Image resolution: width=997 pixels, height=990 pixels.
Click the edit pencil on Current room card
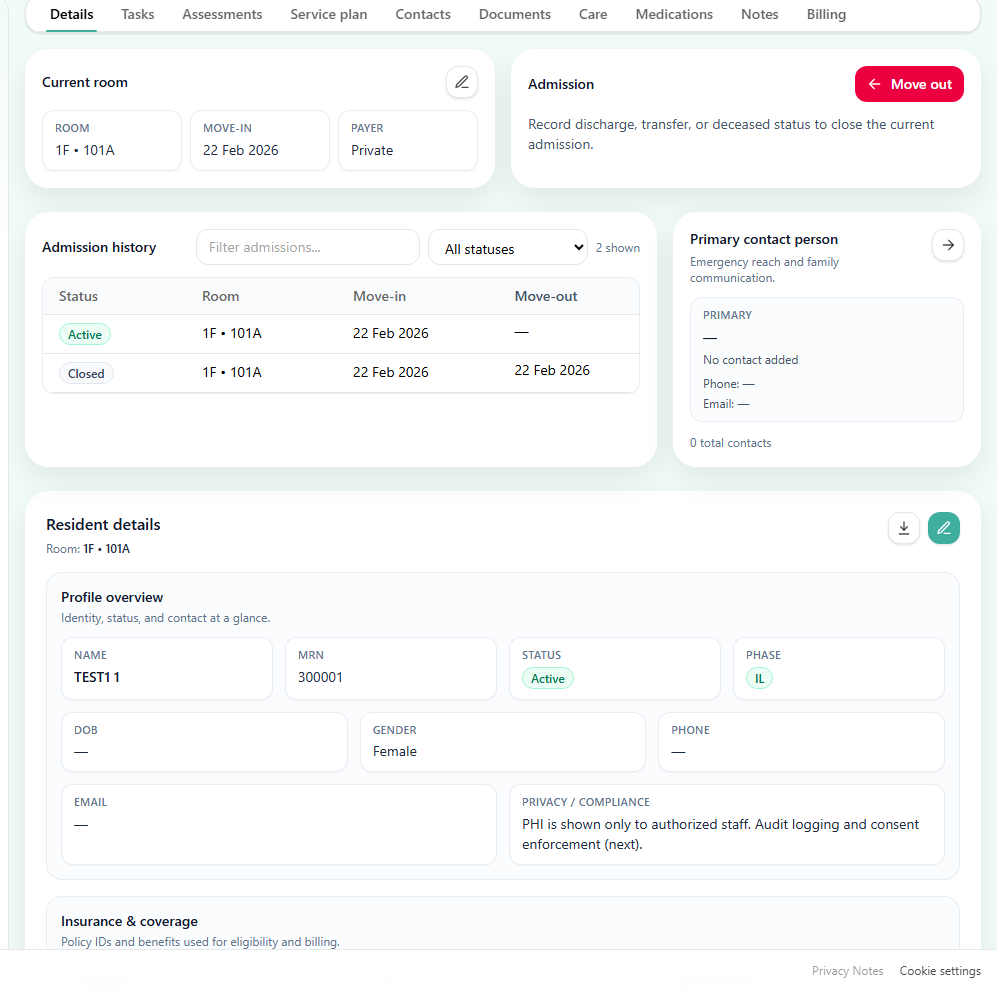tap(461, 83)
